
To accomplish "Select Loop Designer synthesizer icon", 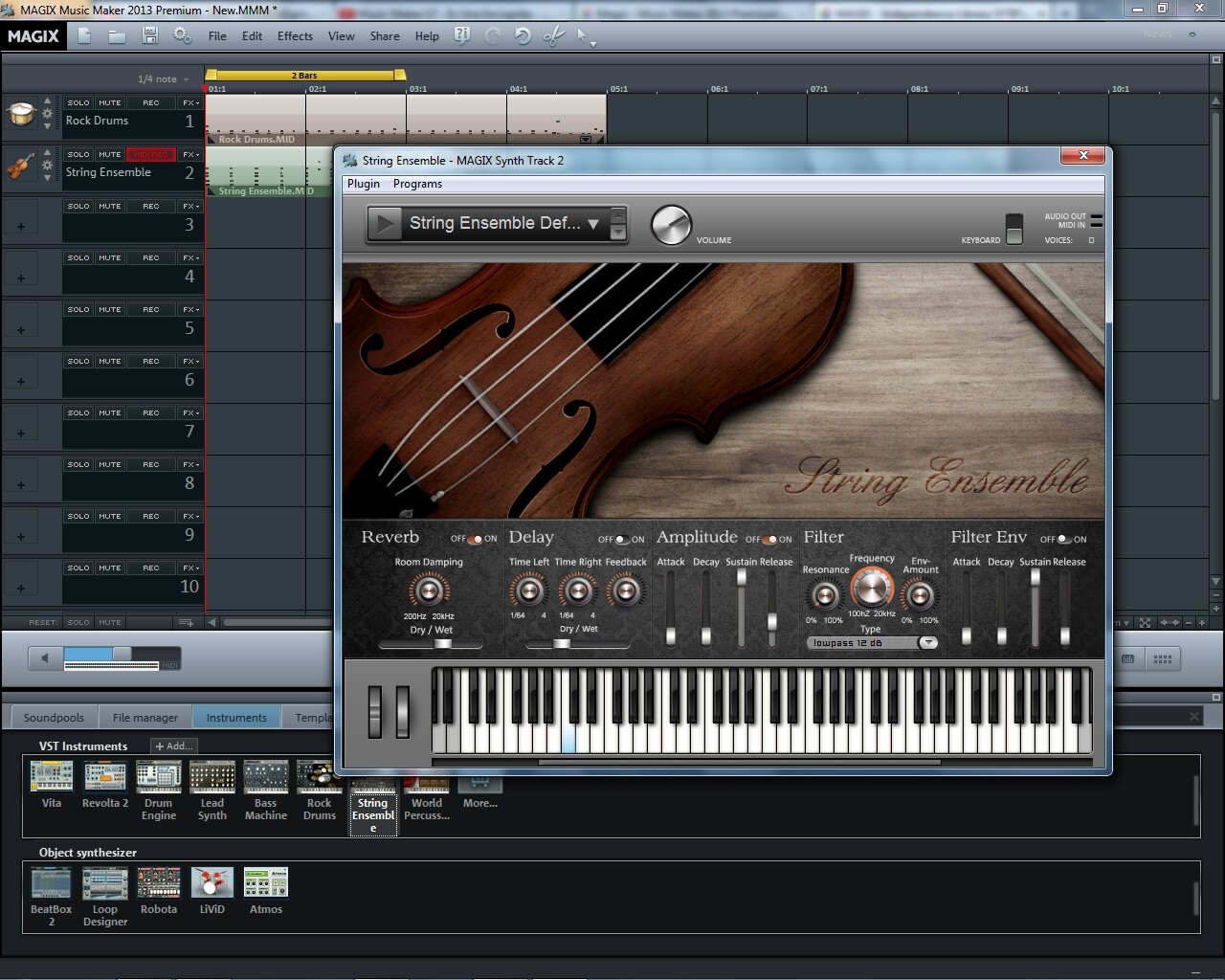I will coord(105,882).
